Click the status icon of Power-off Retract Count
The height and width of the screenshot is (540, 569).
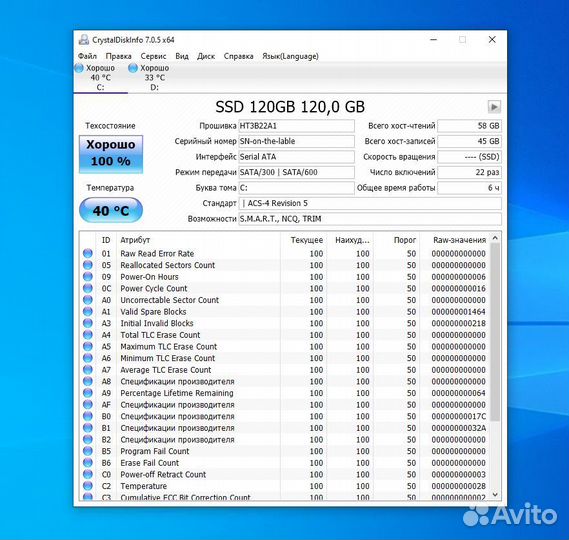(x=88, y=474)
